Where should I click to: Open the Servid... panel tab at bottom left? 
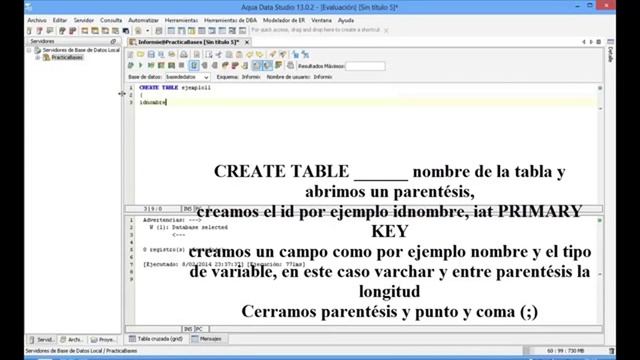tap(42, 340)
